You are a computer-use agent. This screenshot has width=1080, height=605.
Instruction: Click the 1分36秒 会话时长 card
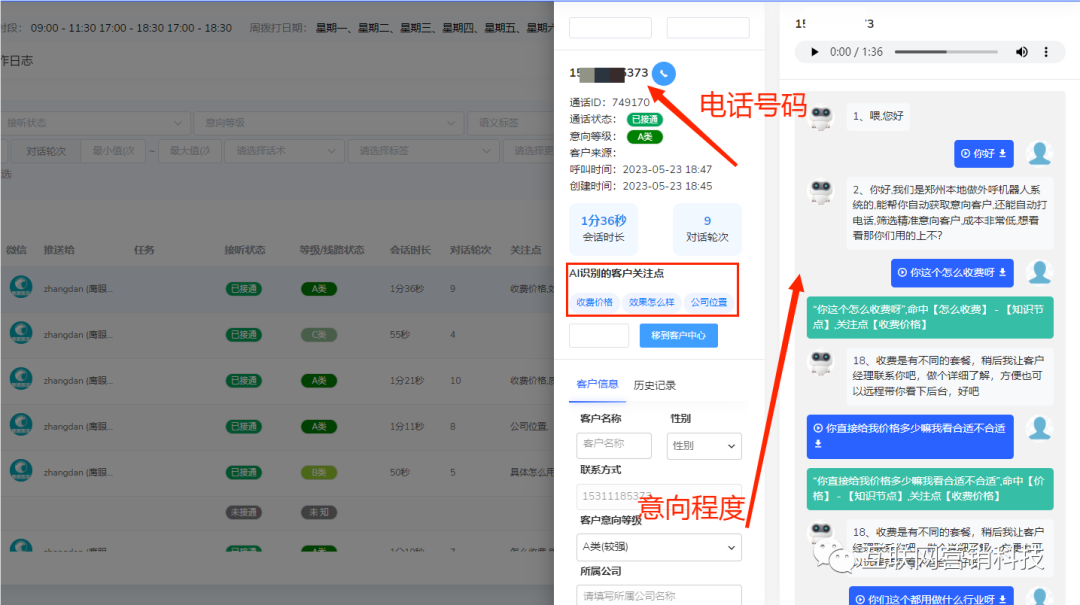click(x=603, y=228)
